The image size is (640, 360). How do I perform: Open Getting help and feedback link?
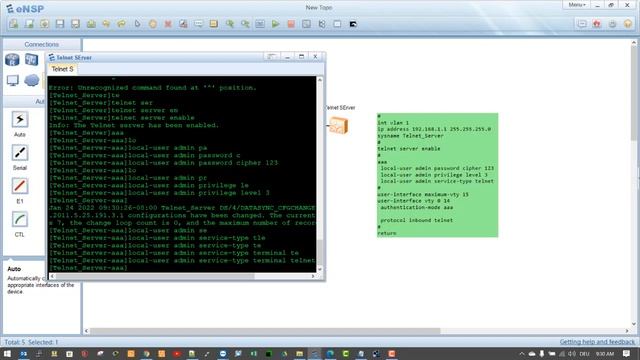[x=597, y=342]
